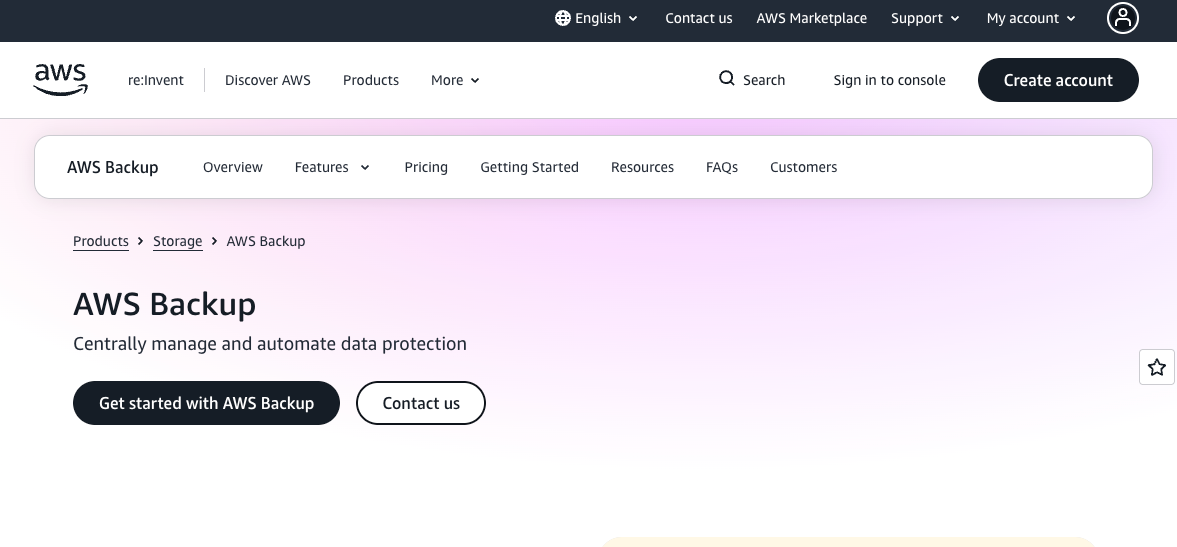Open the user profile avatar icon

[x=1122, y=18]
